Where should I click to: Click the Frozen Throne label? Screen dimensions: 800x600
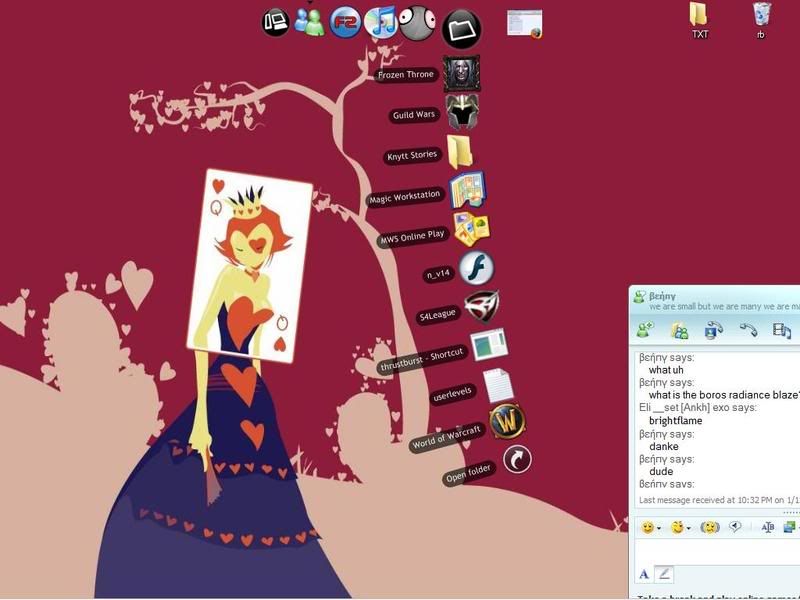406,74
